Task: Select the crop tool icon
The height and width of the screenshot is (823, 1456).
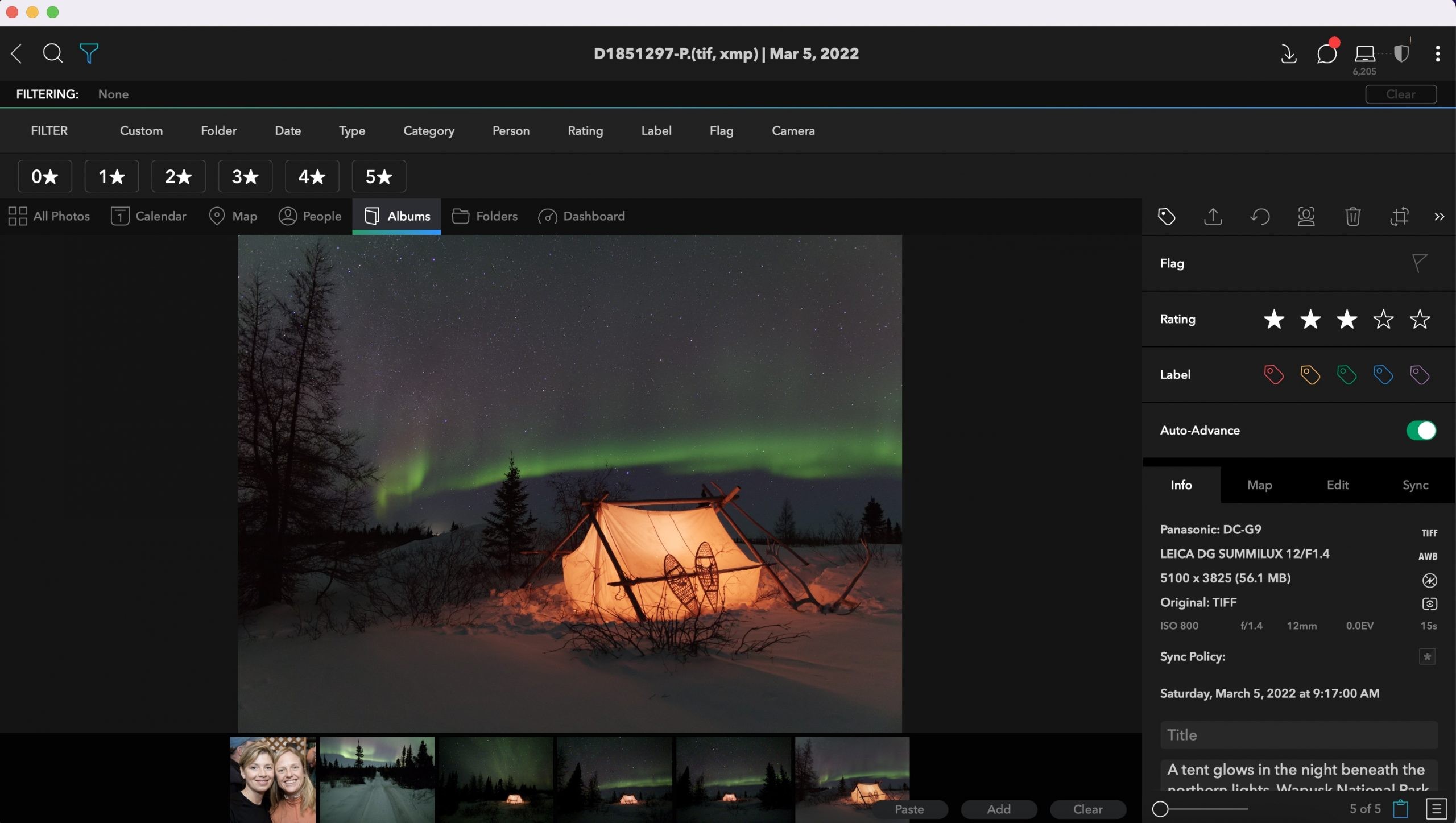Action: (1400, 217)
